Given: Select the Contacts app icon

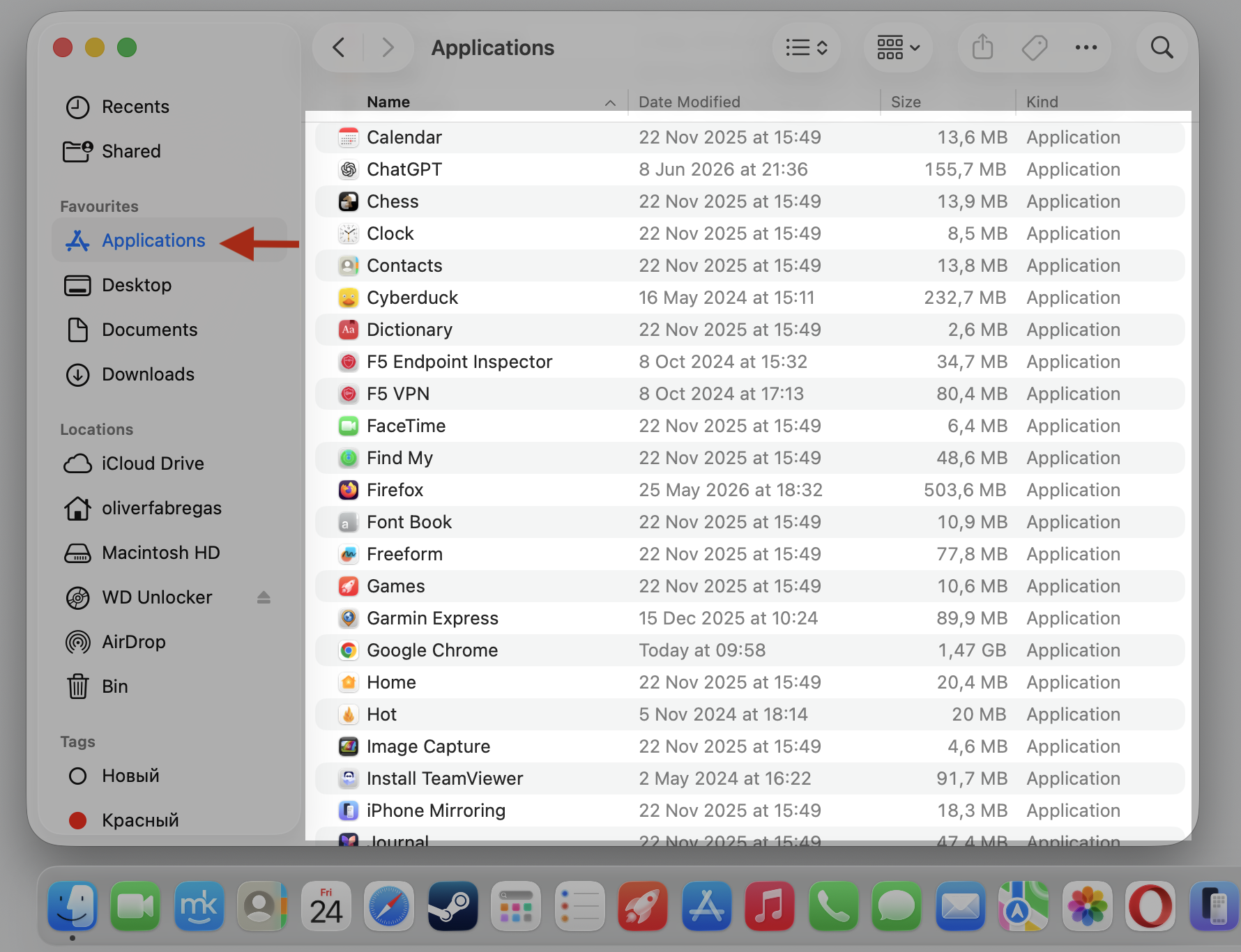Looking at the screenshot, I should pos(349,266).
